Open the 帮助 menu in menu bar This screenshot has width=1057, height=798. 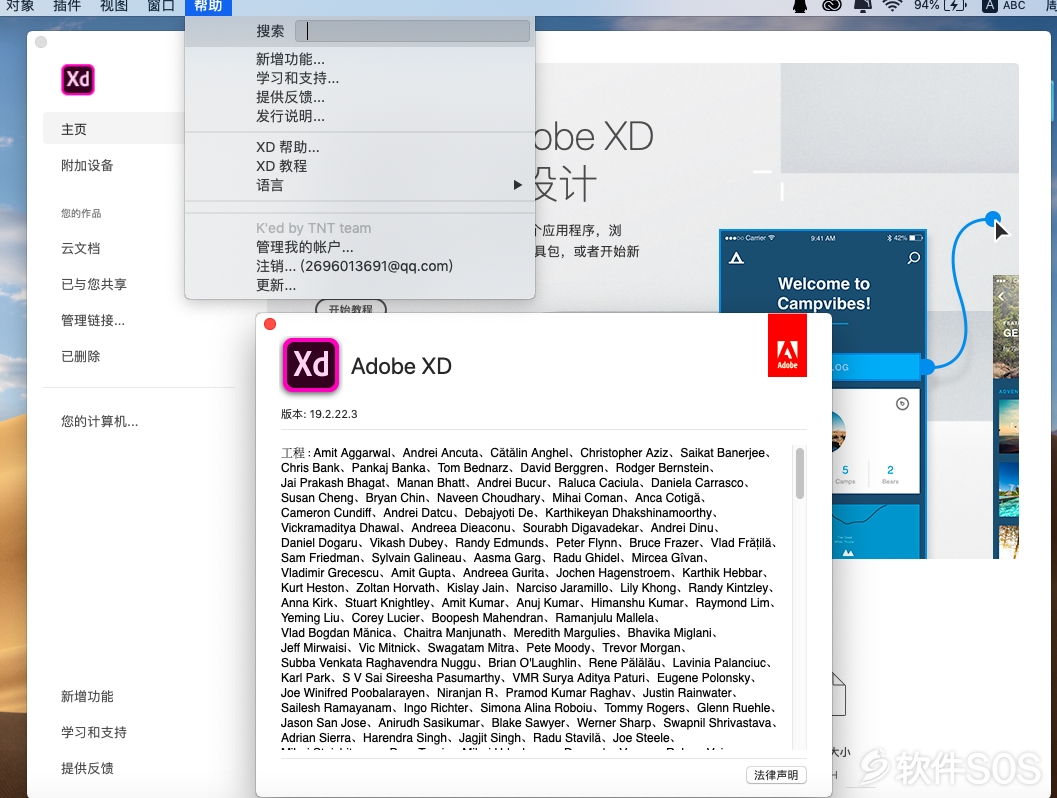pos(208,6)
